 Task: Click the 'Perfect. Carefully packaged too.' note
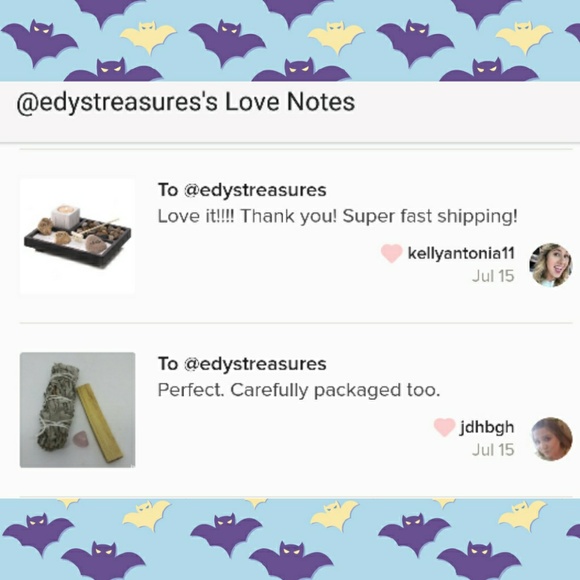pos(299,390)
